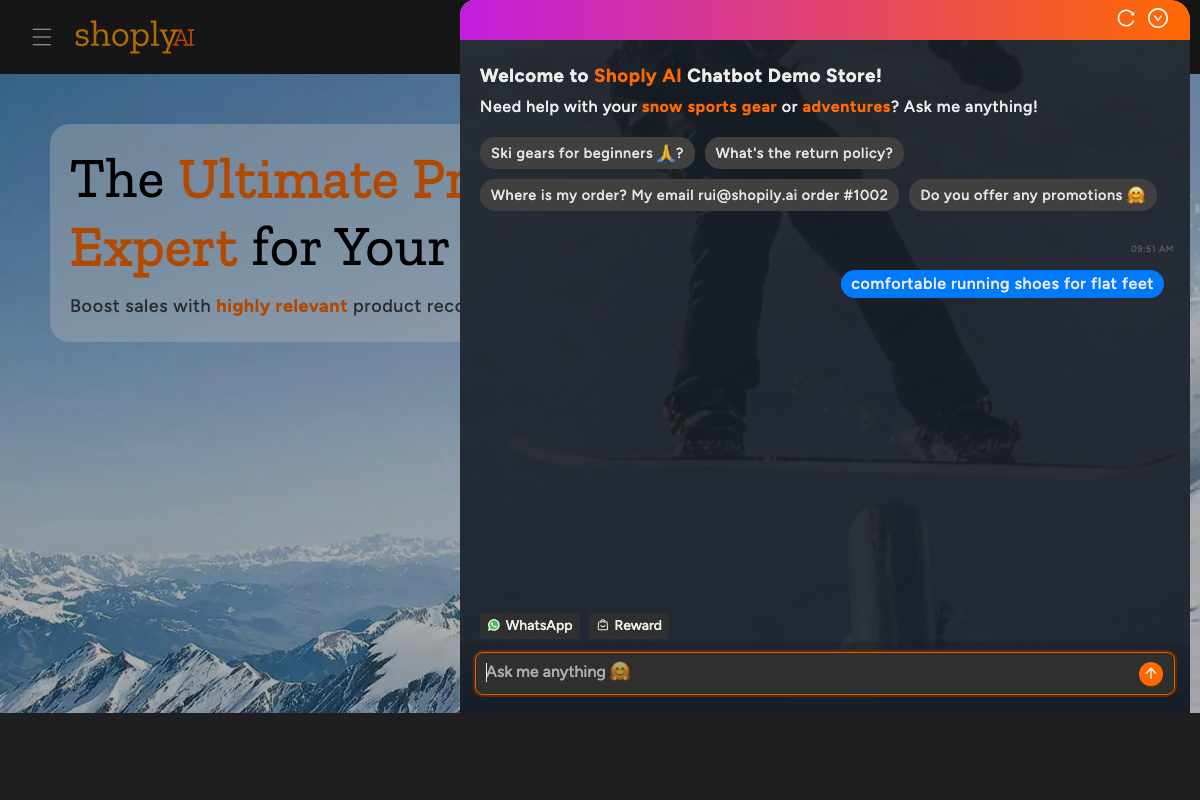Click "highly relevant" in the hero subtitle

[x=281, y=306]
